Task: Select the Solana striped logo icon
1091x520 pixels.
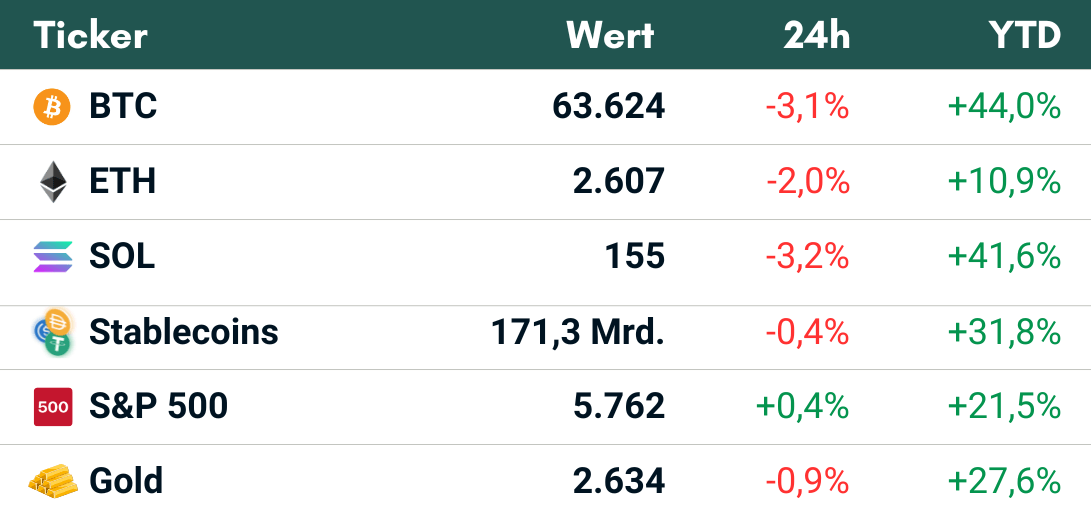Action: pyautogui.click(x=53, y=257)
